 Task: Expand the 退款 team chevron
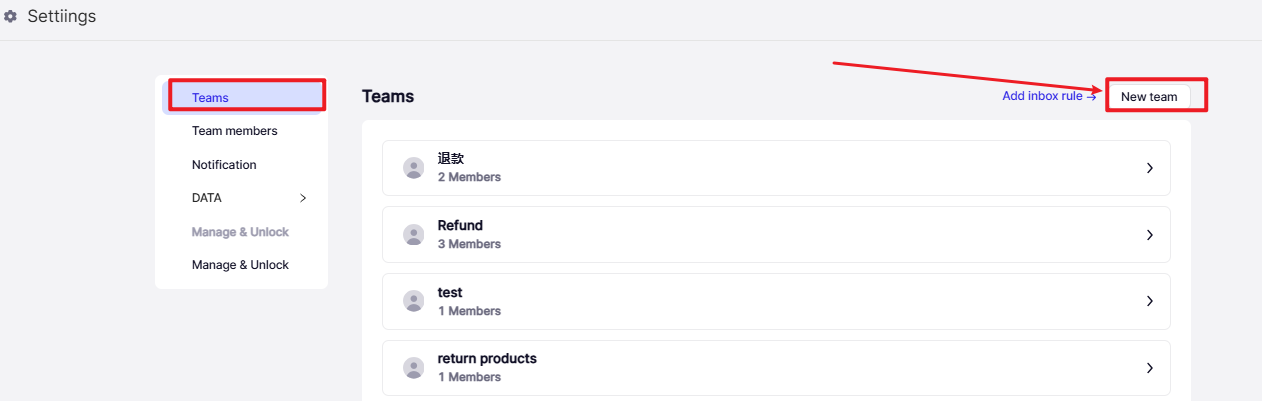coord(1150,168)
